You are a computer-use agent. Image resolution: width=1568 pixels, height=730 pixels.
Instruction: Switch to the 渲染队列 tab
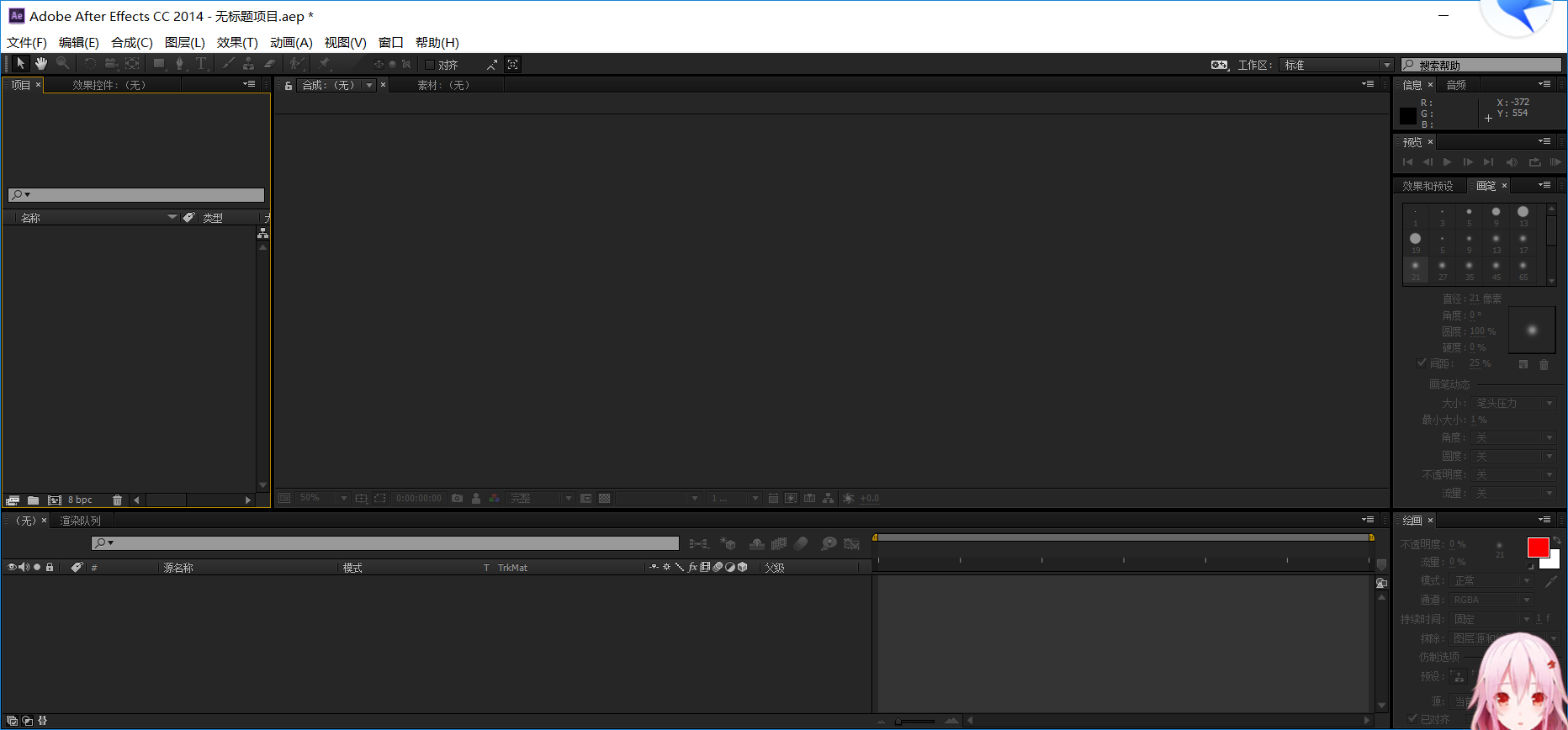pyautogui.click(x=80, y=521)
